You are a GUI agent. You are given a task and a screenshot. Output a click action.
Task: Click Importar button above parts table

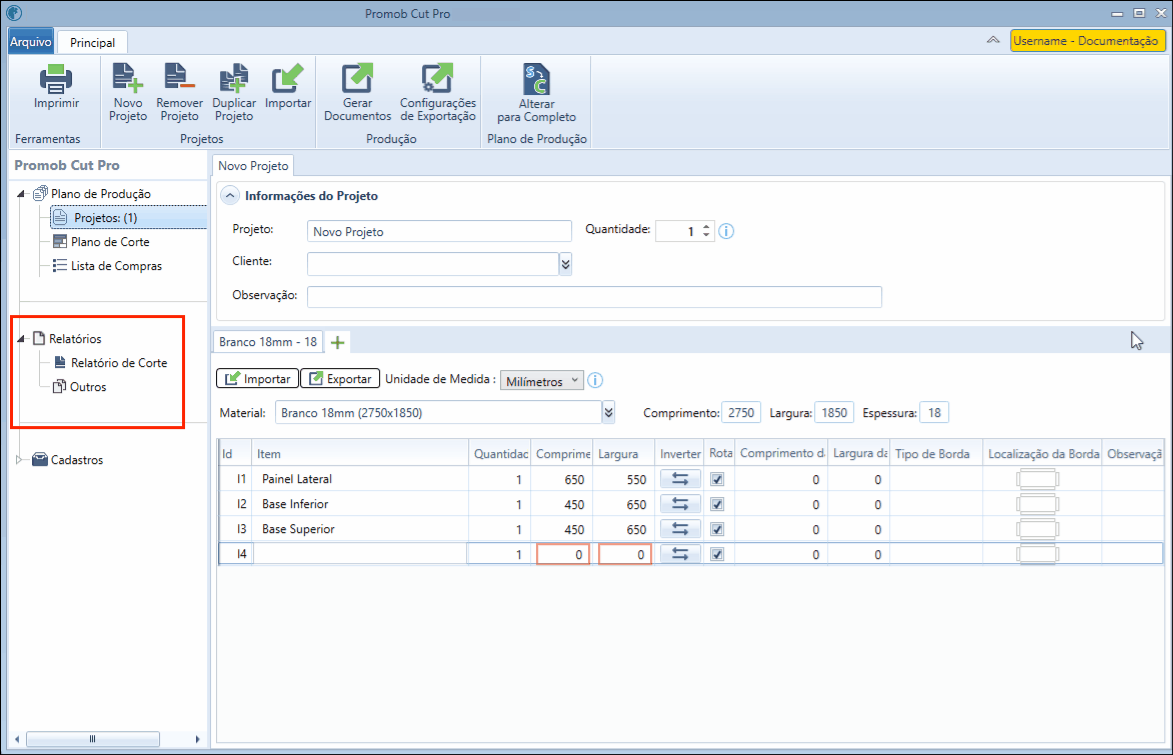tap(257, 379)
